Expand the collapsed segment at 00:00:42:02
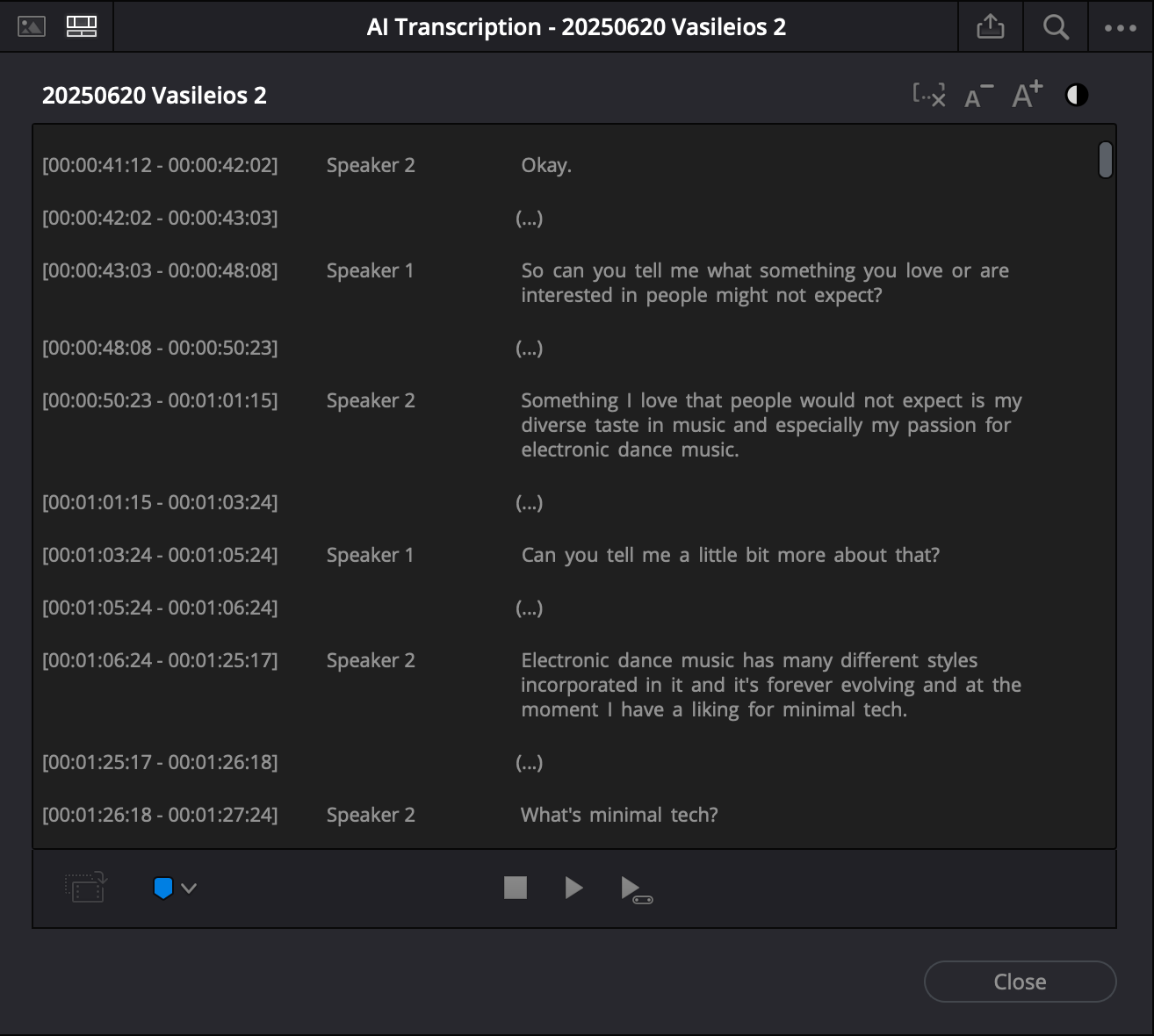Viewport: 1154px width, 1036px height. click(530, 218)
